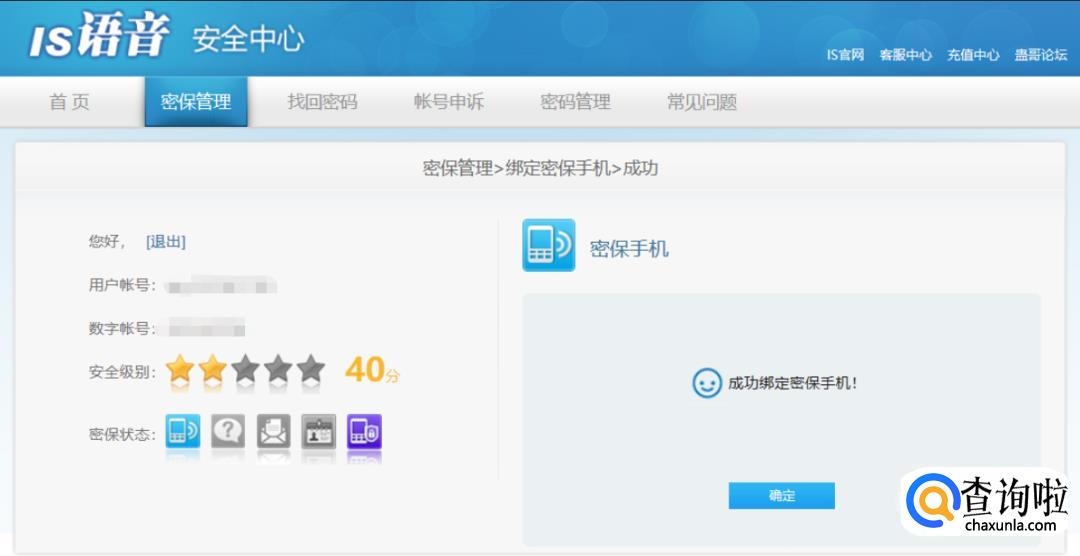Screen dimensions: 1080x556
Task: Click the last gray security star
Action: point(311,369)
